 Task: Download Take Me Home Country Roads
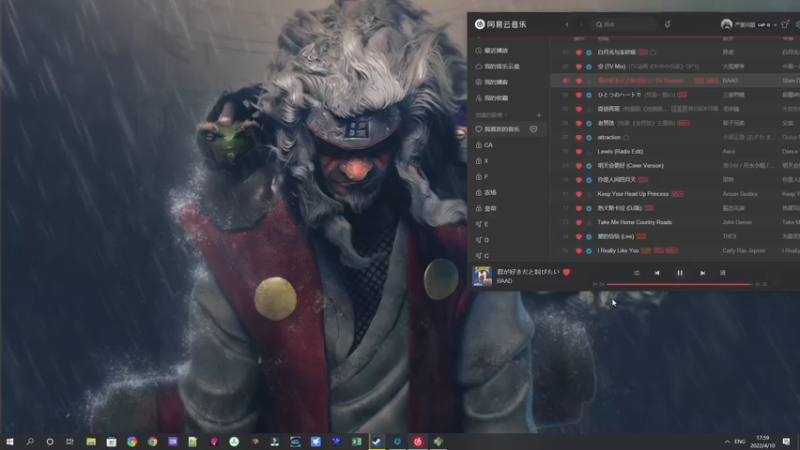pos(589,222)
